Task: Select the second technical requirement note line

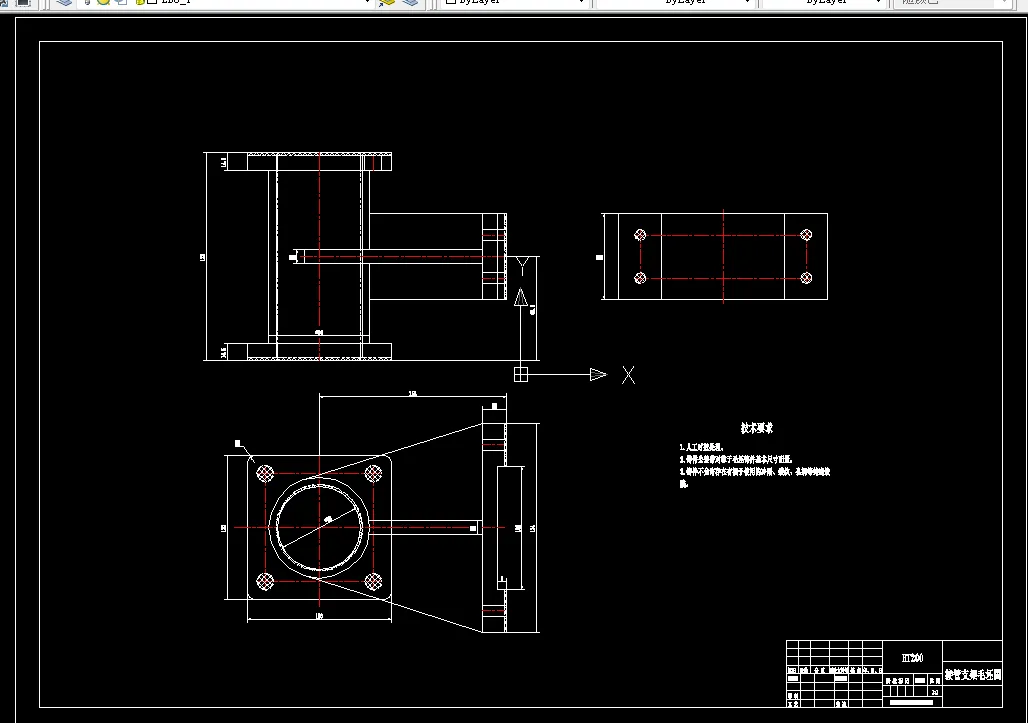Action: click(736, 459)
